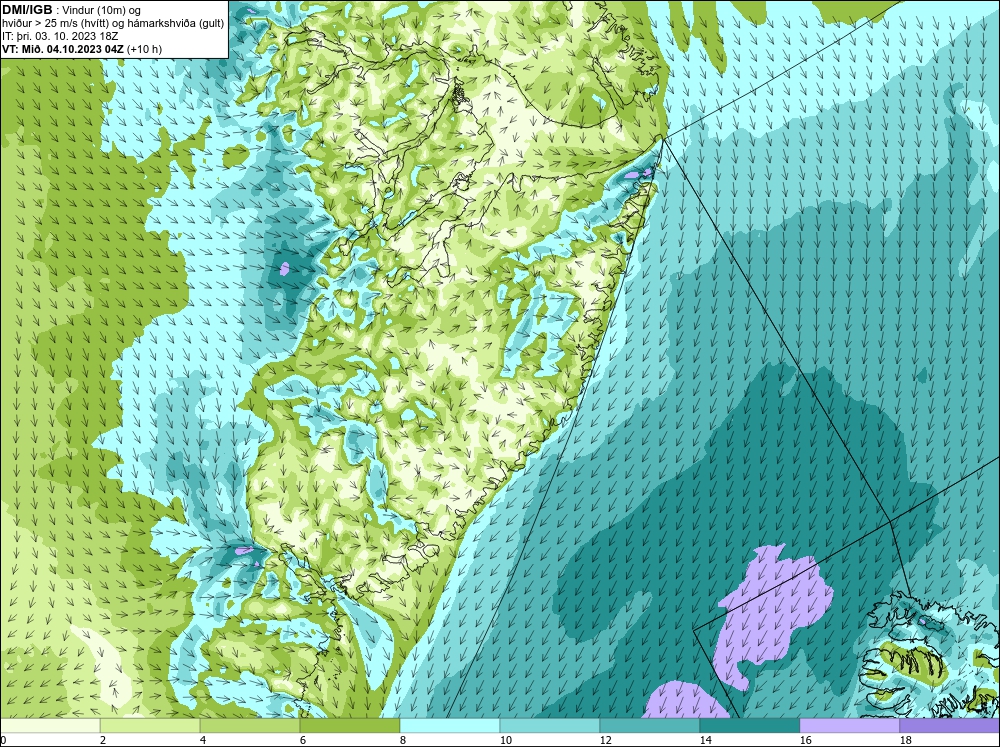Click the legend scale value "16"

point(805,740)
